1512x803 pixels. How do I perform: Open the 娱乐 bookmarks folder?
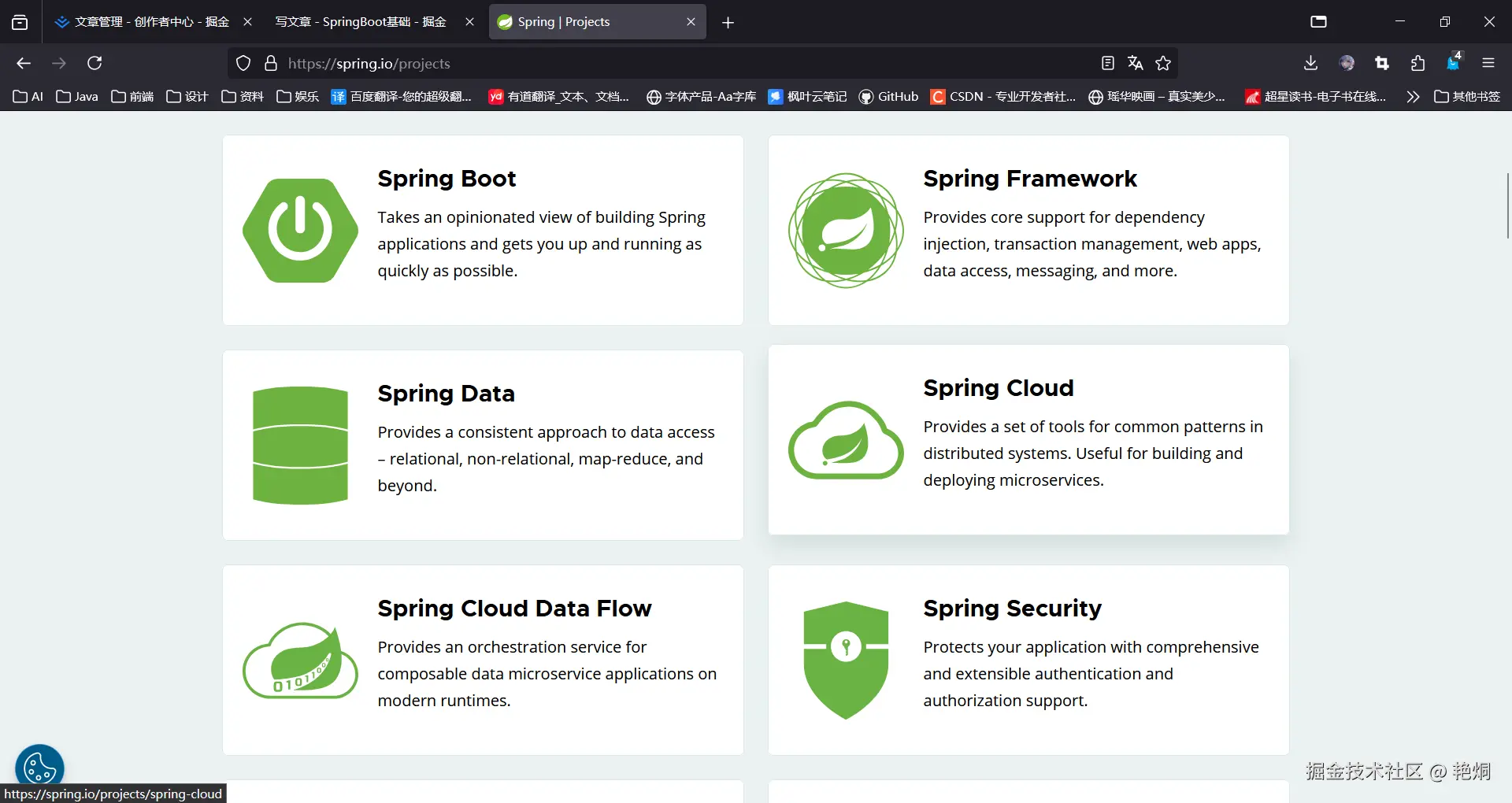point(298,96)
